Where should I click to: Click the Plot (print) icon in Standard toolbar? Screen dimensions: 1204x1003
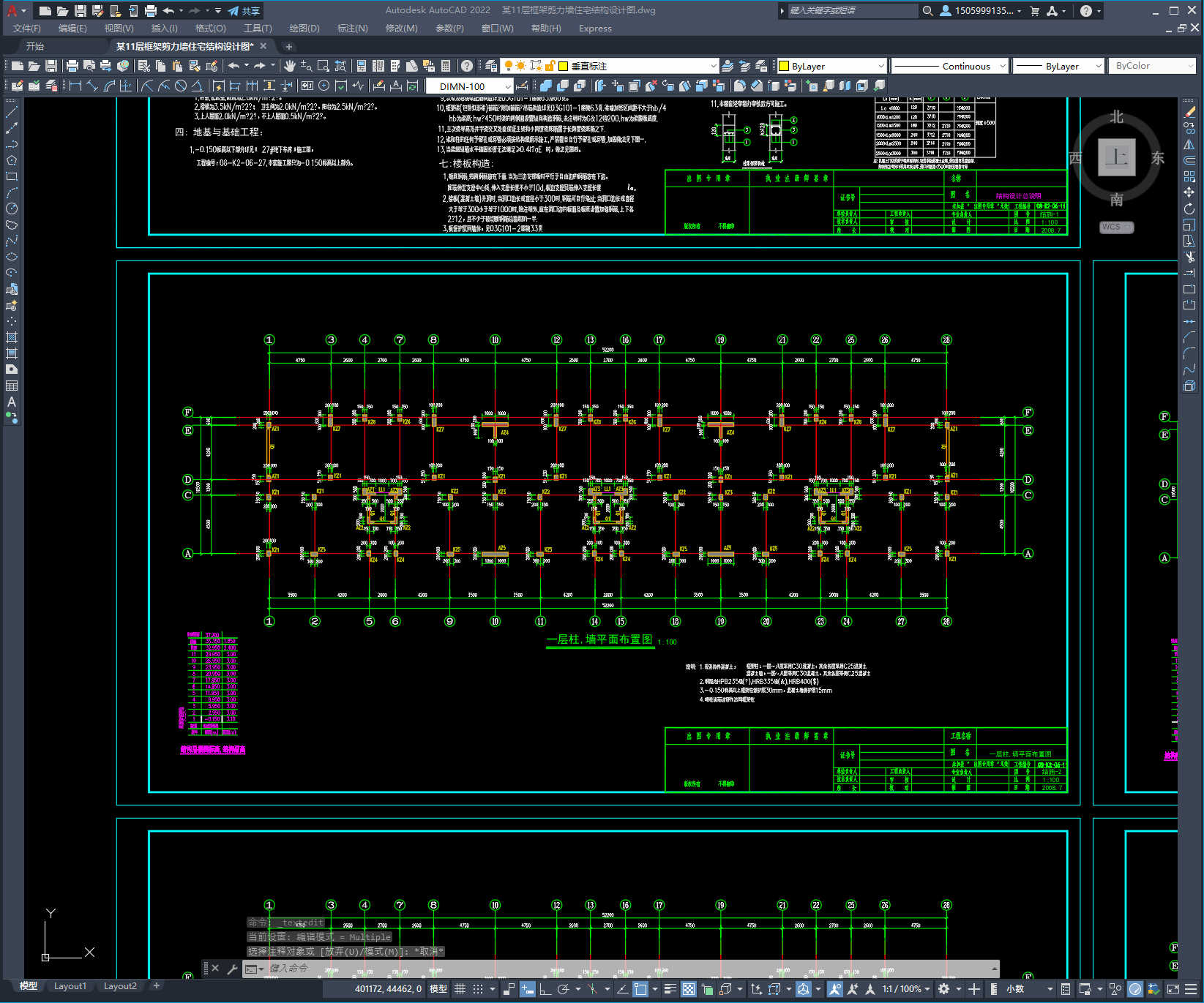72,66
